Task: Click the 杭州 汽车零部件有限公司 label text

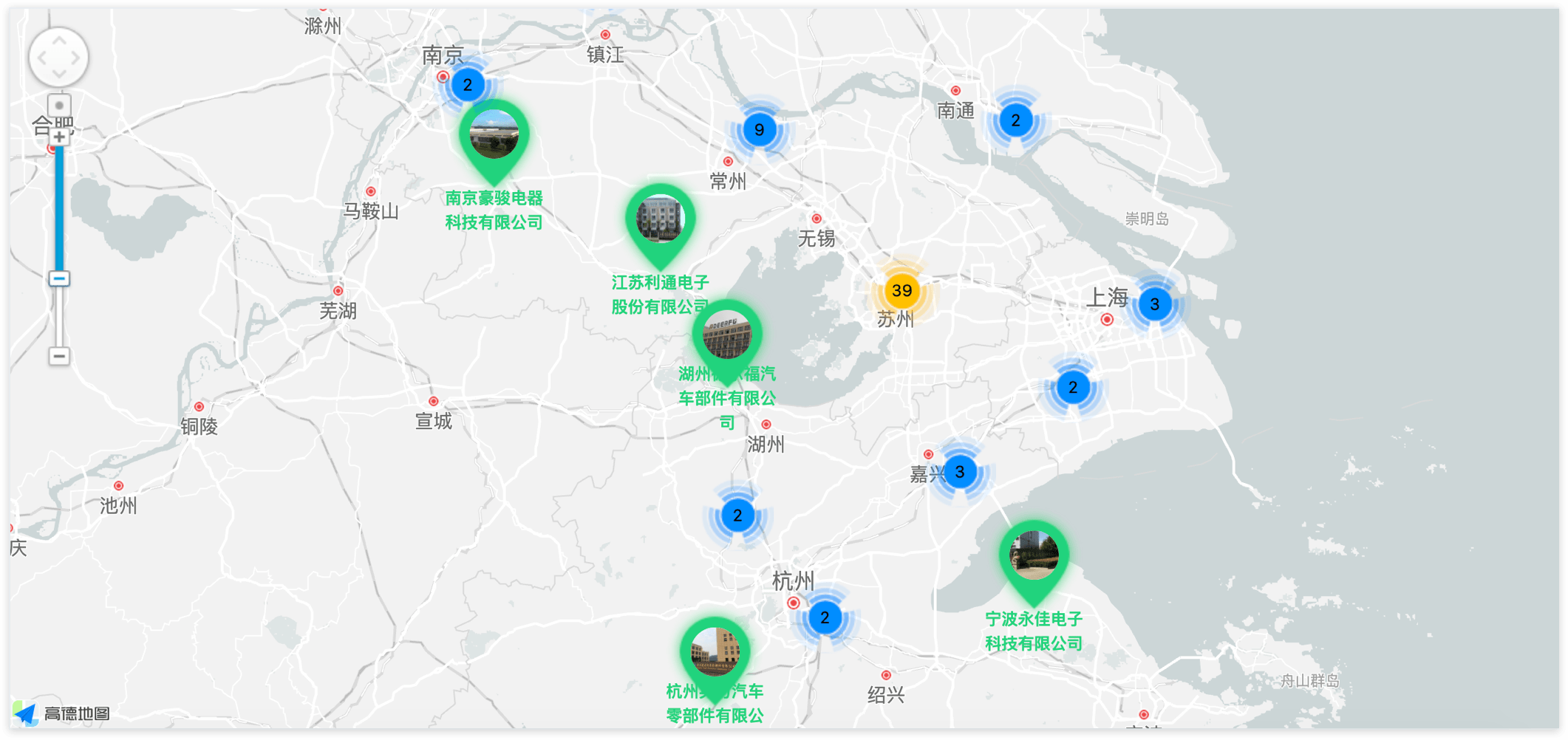Action: coord(715,704)
